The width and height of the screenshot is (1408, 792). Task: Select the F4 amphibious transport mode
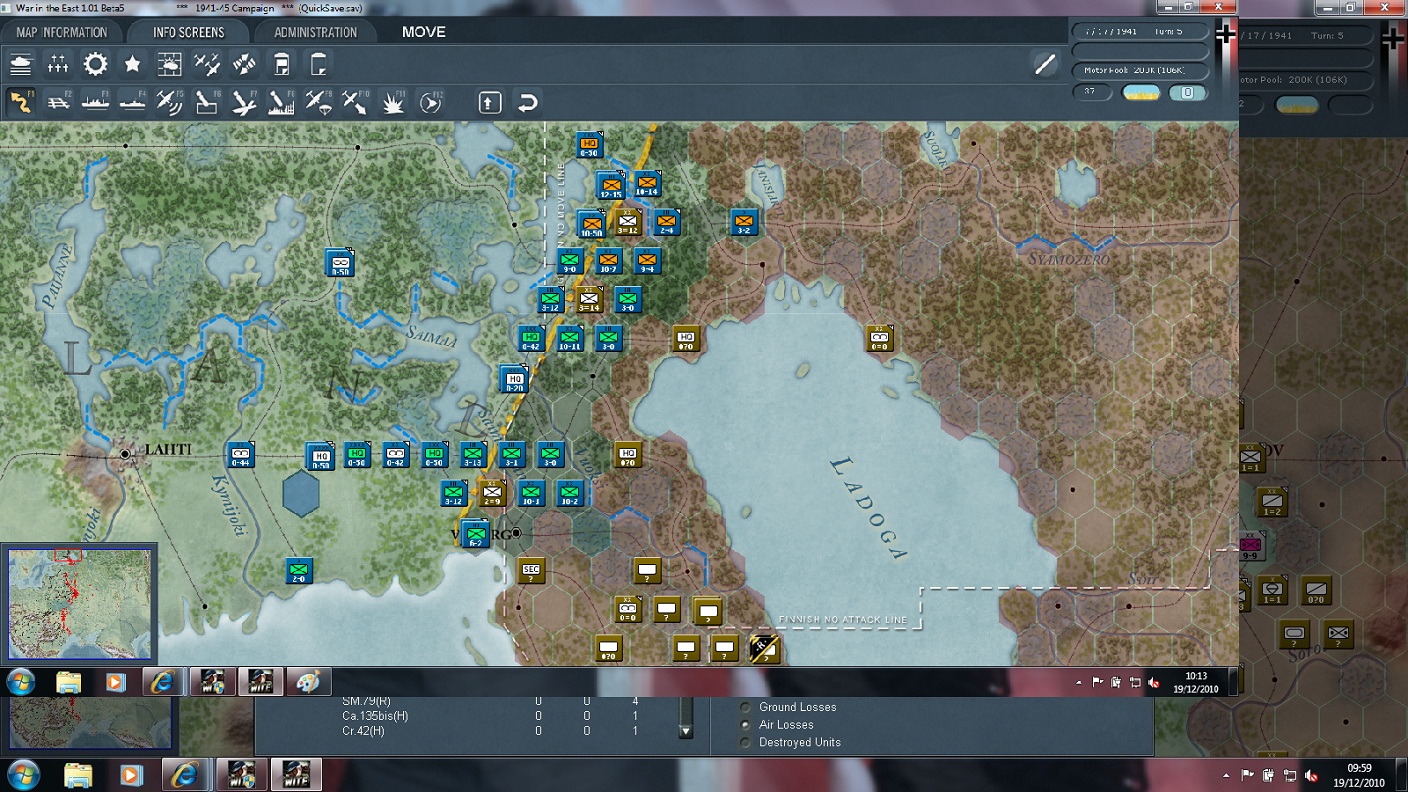[132, 102]
